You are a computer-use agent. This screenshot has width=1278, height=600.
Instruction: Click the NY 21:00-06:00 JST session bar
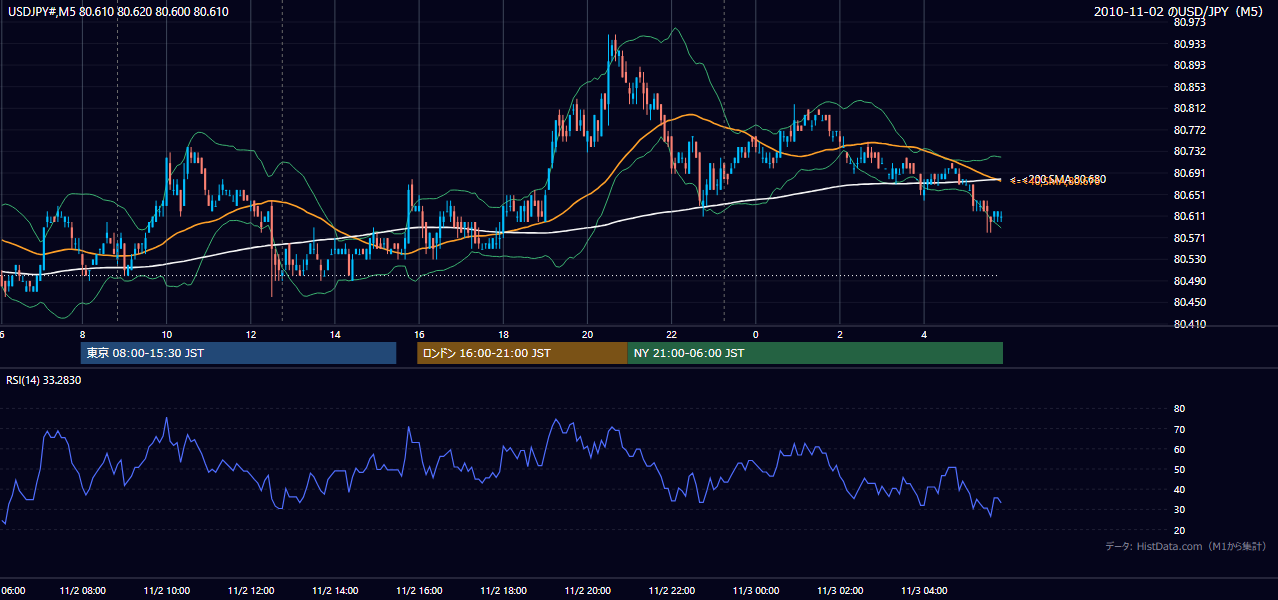[815, 353]
